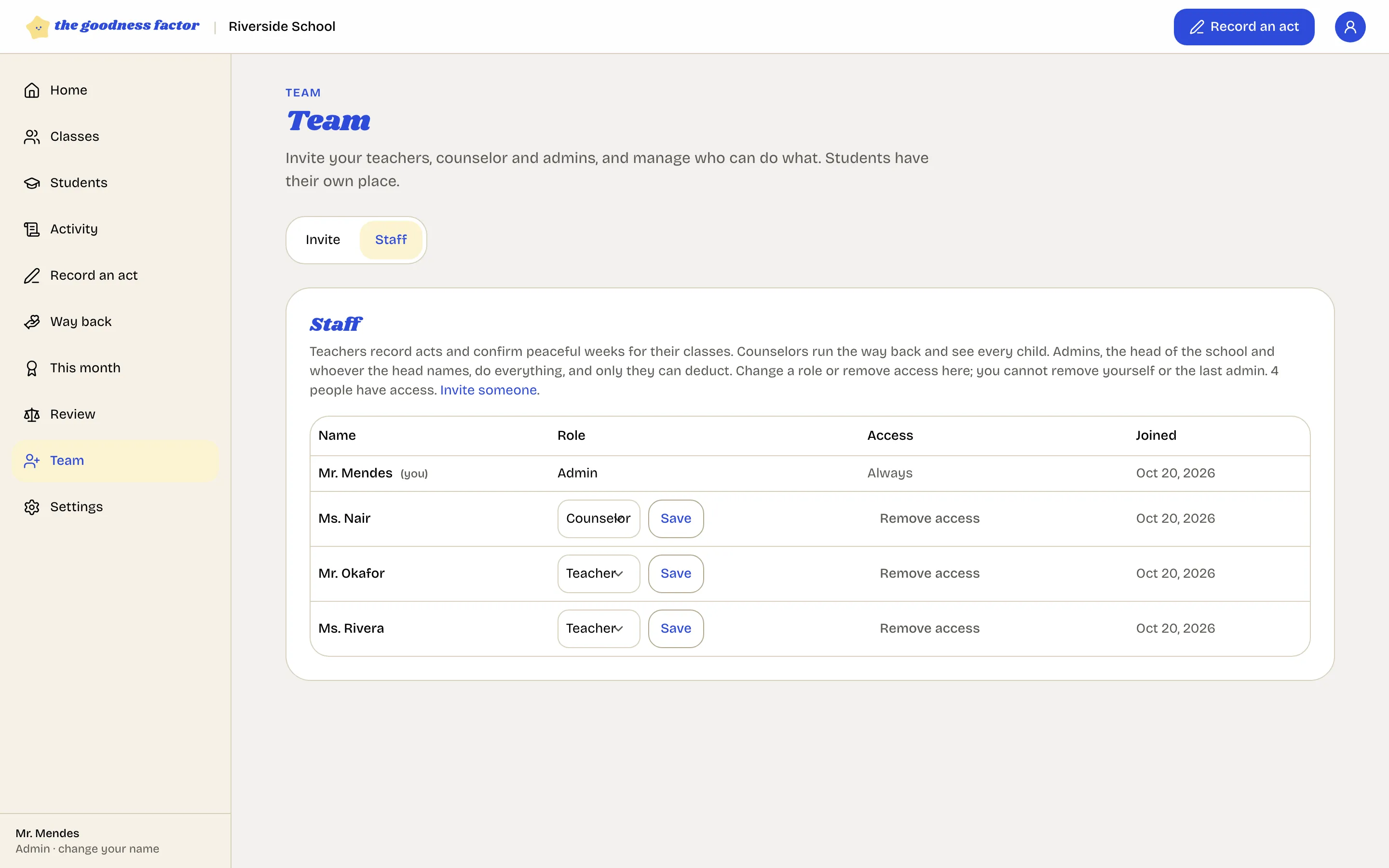Remove access for Ms. Rivera
This screenshot has height=868, width=1389.
coord(929,629)
